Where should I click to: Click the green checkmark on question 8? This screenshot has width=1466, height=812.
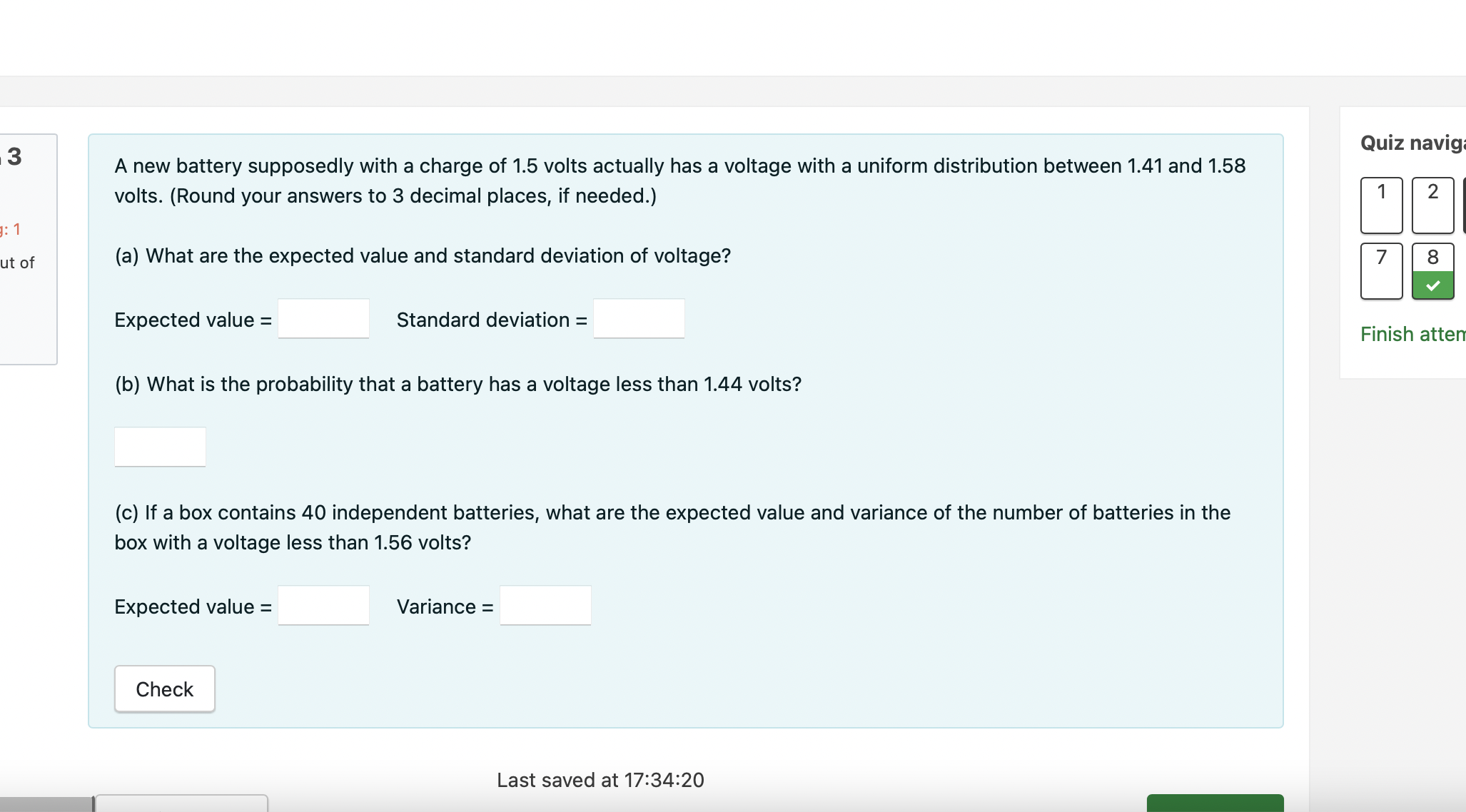pos(1432,285)
